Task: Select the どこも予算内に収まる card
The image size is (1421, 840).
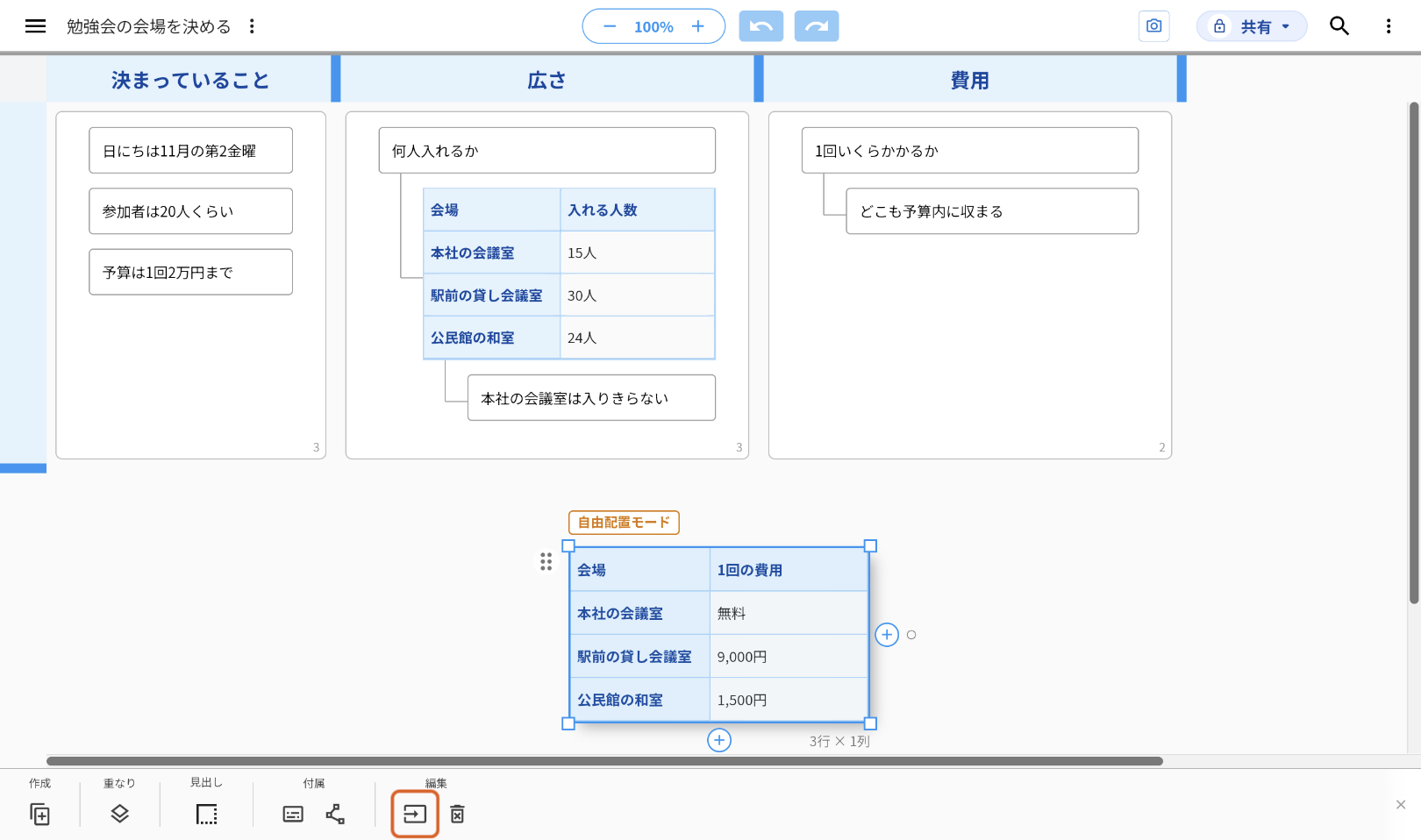Action: 992,211
